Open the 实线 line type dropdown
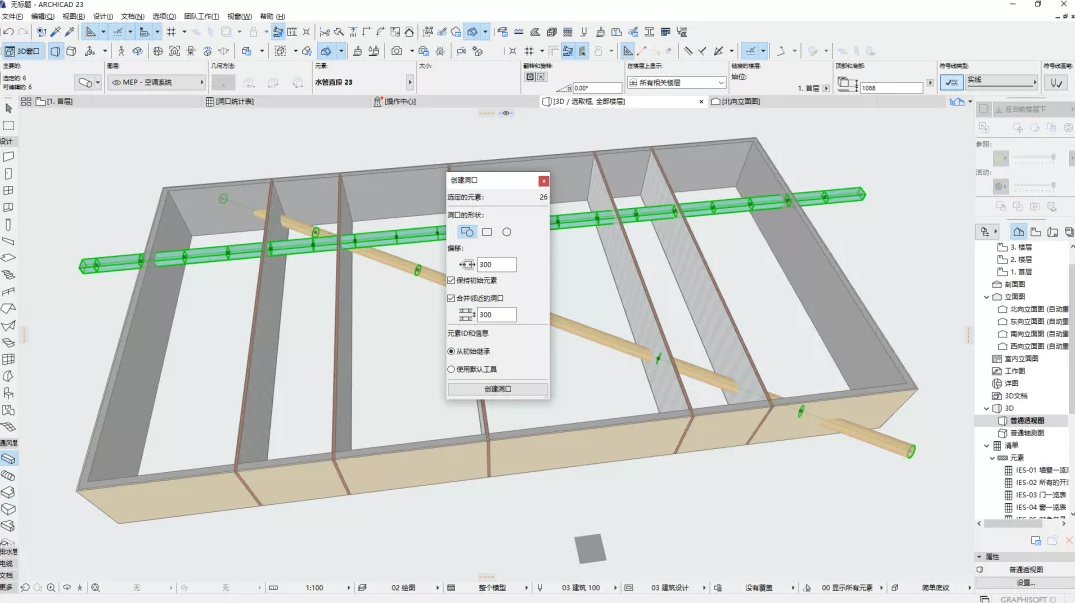 (x=1001, y=81)
